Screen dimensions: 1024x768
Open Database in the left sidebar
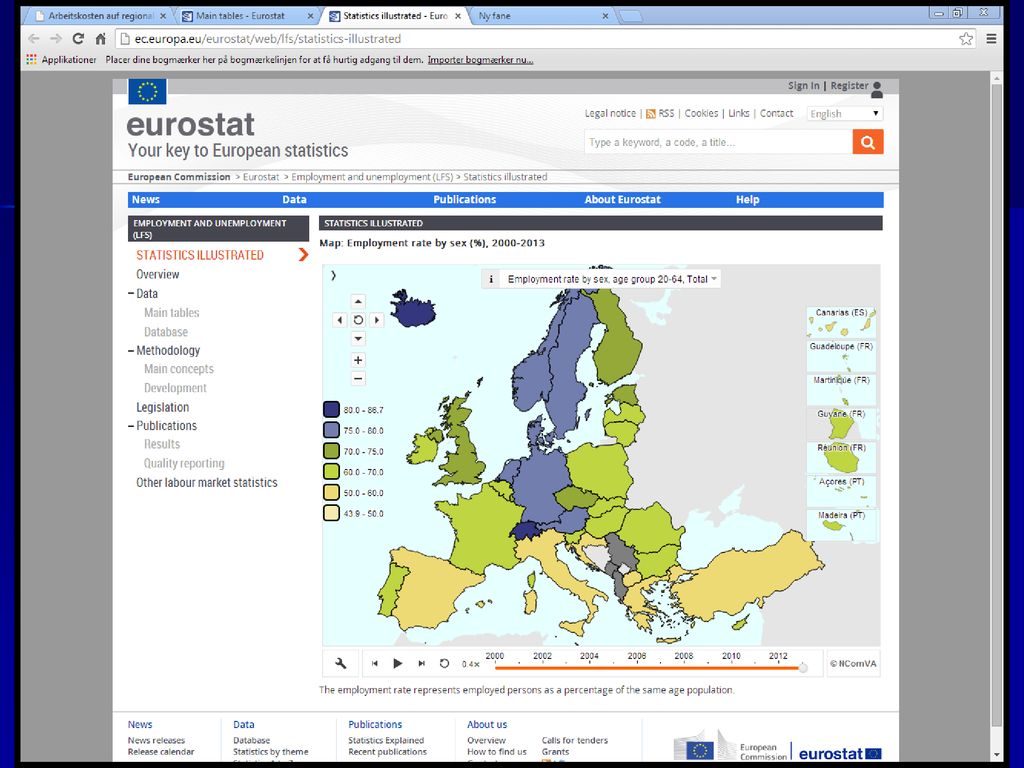point(166,332)
